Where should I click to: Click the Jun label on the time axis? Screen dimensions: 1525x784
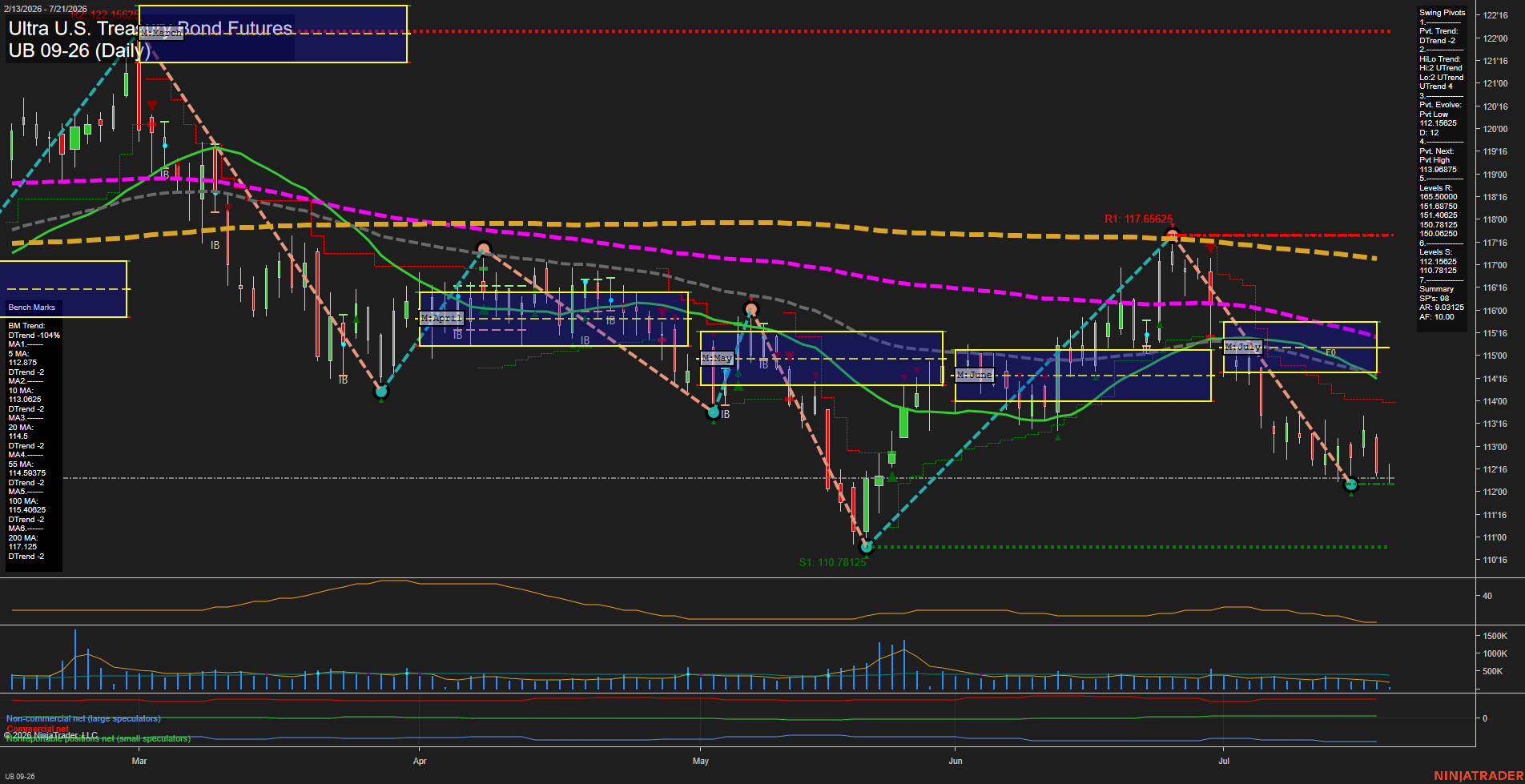[x=956, y=761]
